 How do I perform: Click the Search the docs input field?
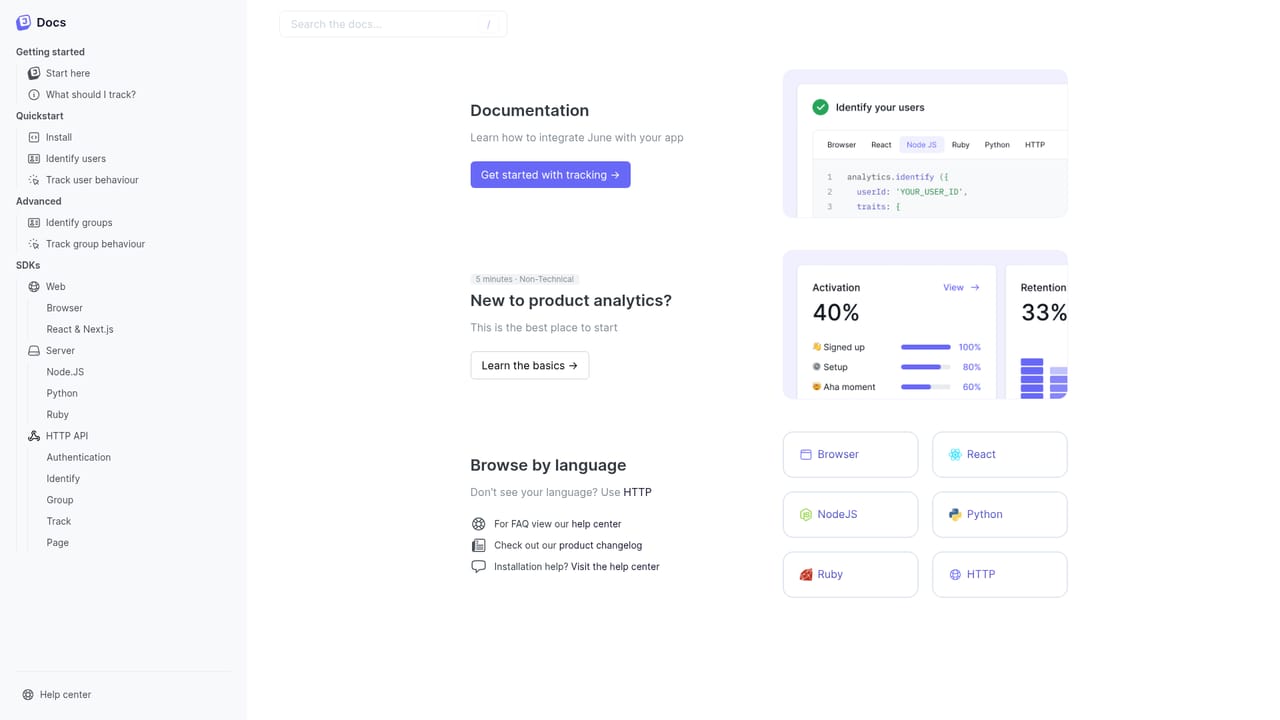(x=393, y=24)
